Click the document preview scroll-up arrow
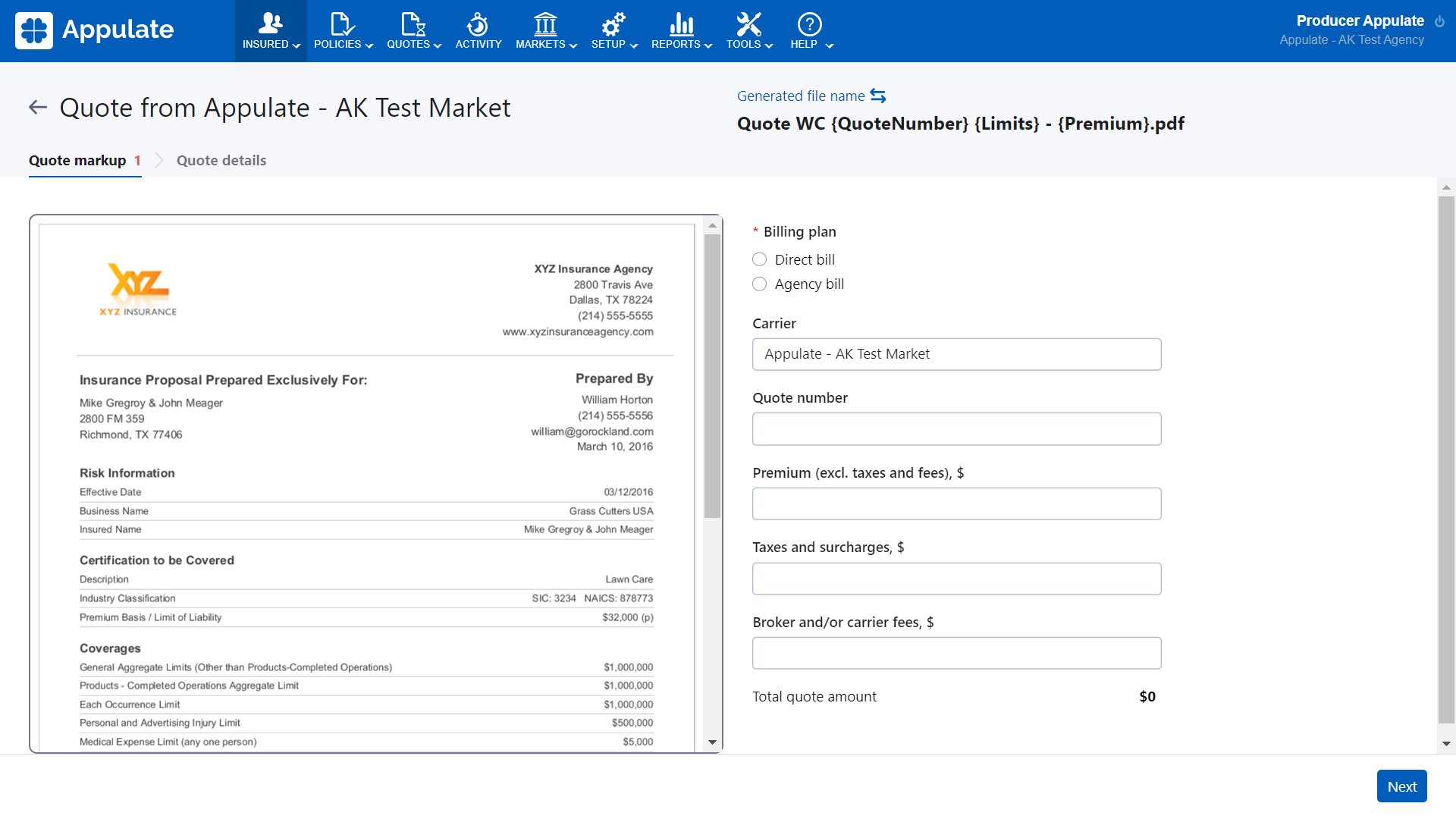This screenshot has height=819, width=1456. pos(712,225)
